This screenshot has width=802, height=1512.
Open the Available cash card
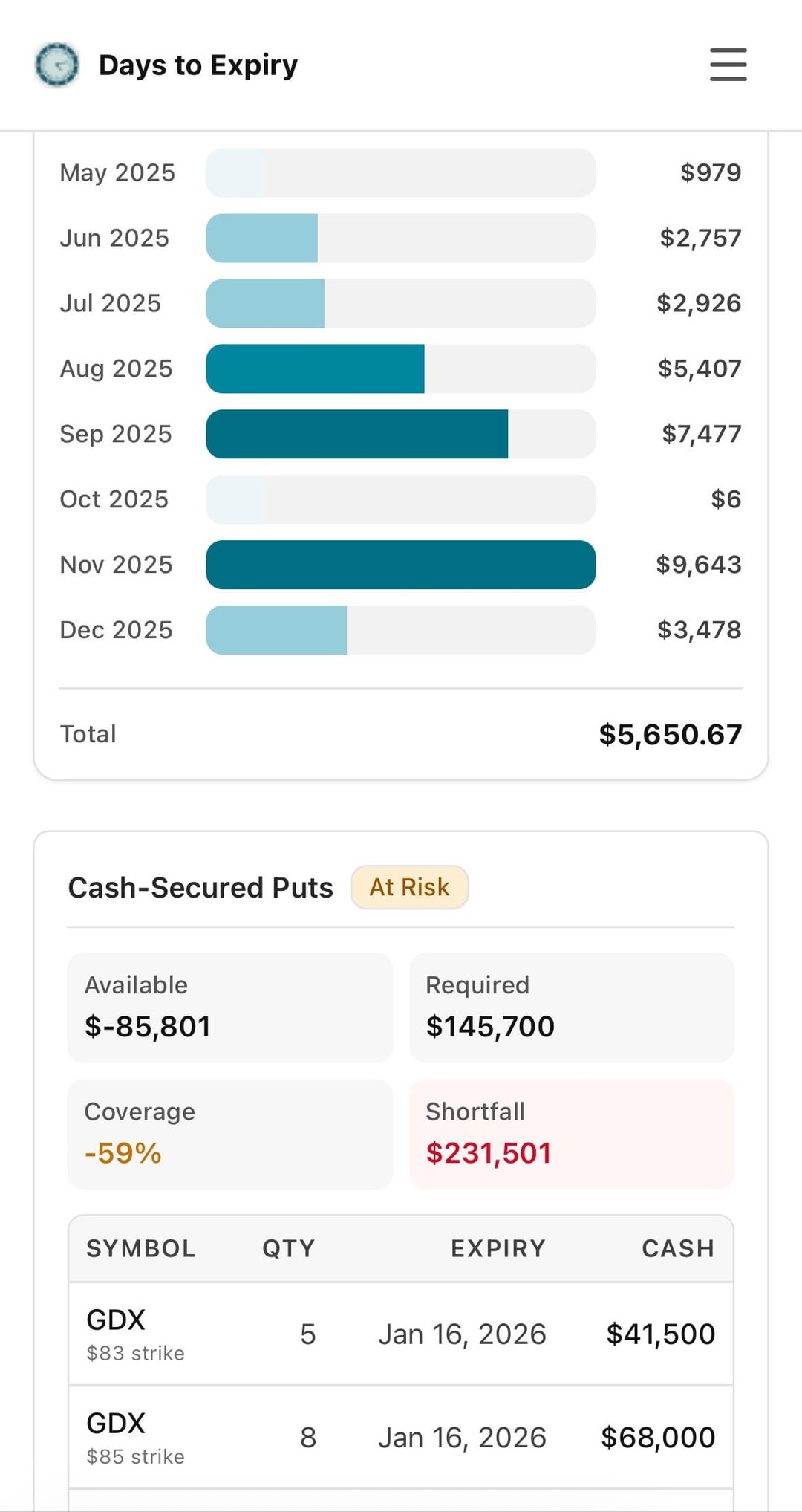229,1007
